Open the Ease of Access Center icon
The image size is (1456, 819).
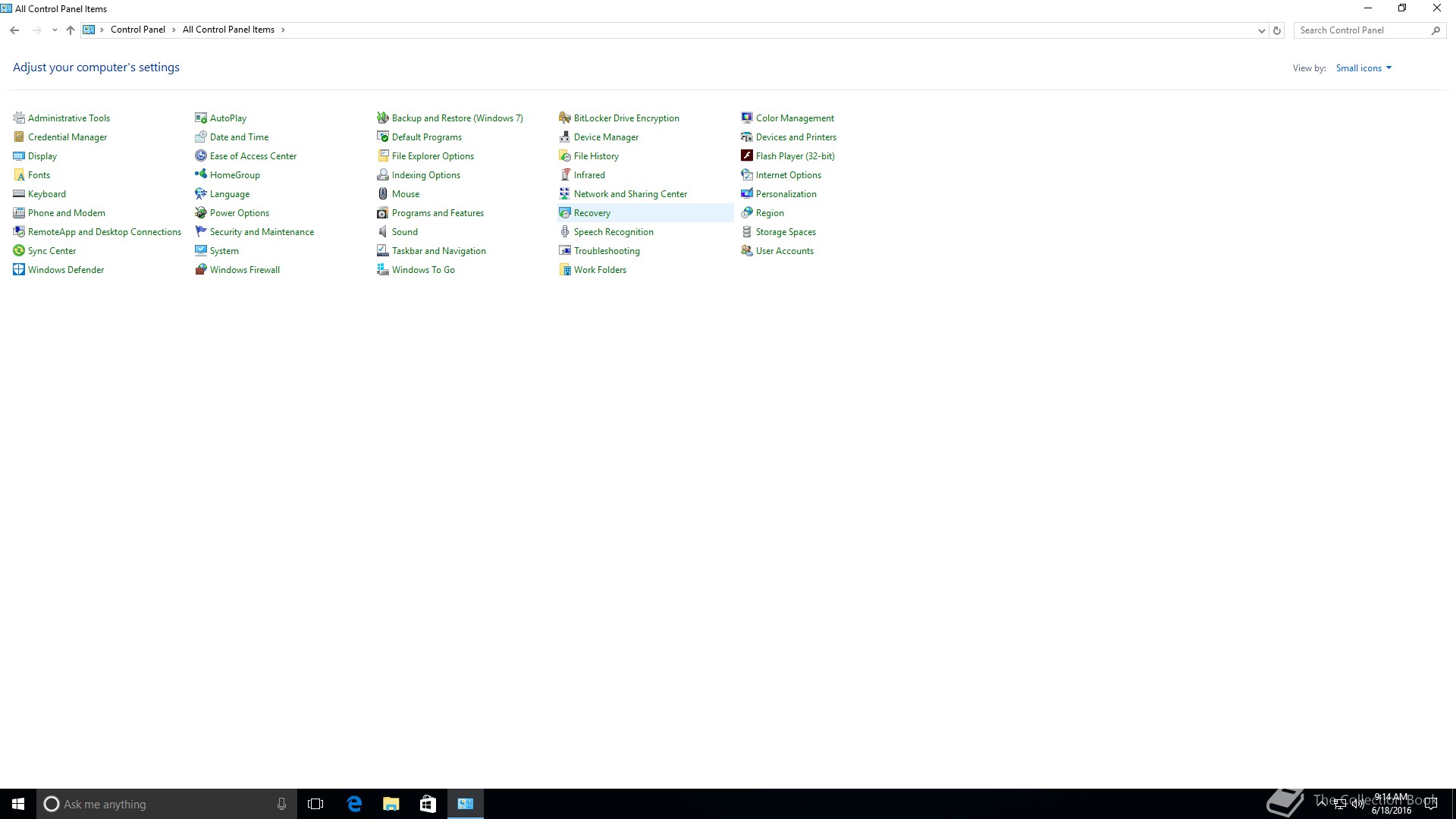pos(201,156)
